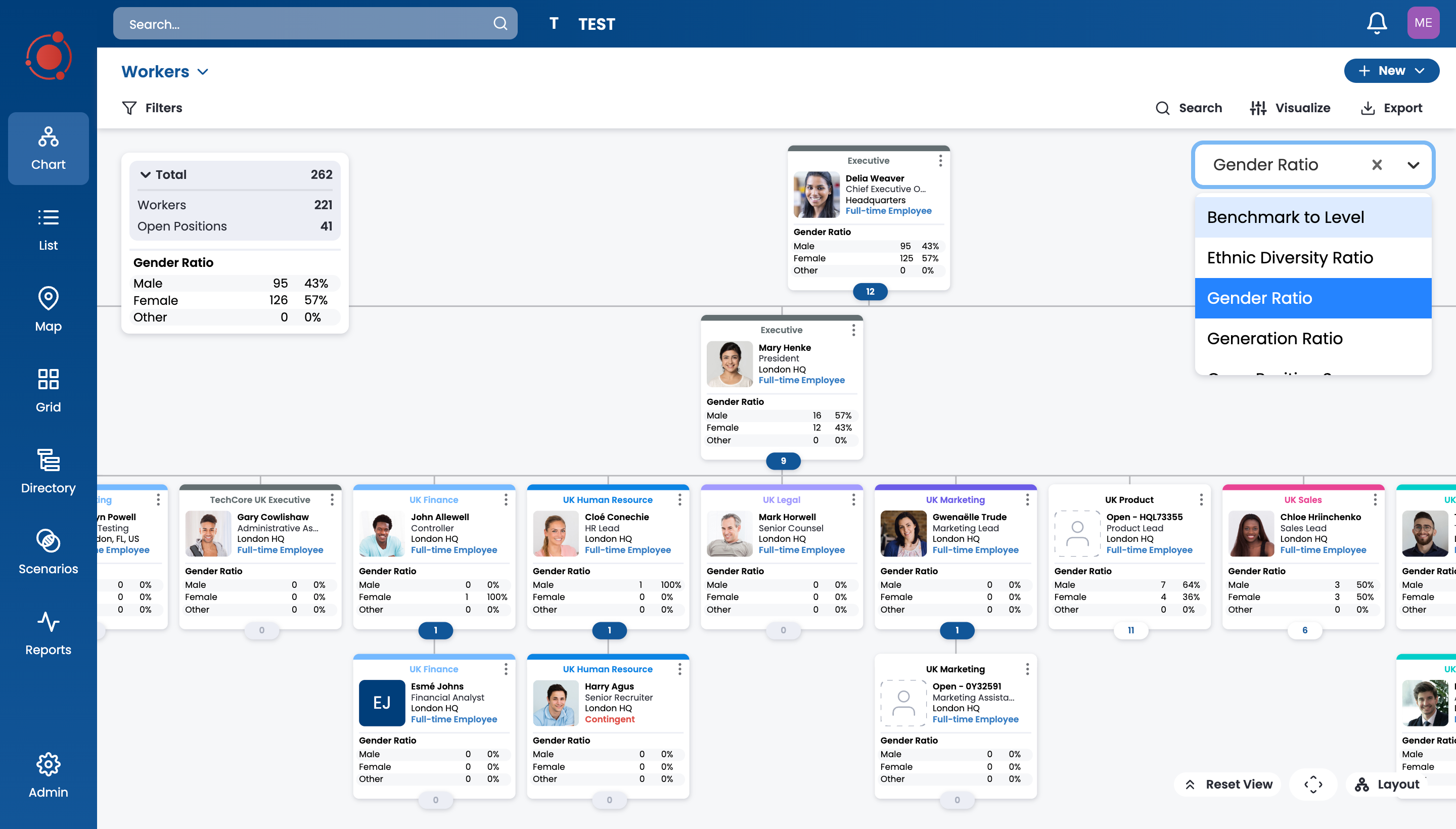Screen dimensions: 1456x829
Task: Open the kebab menu on Mary Henke card
Action: [853, 330]
